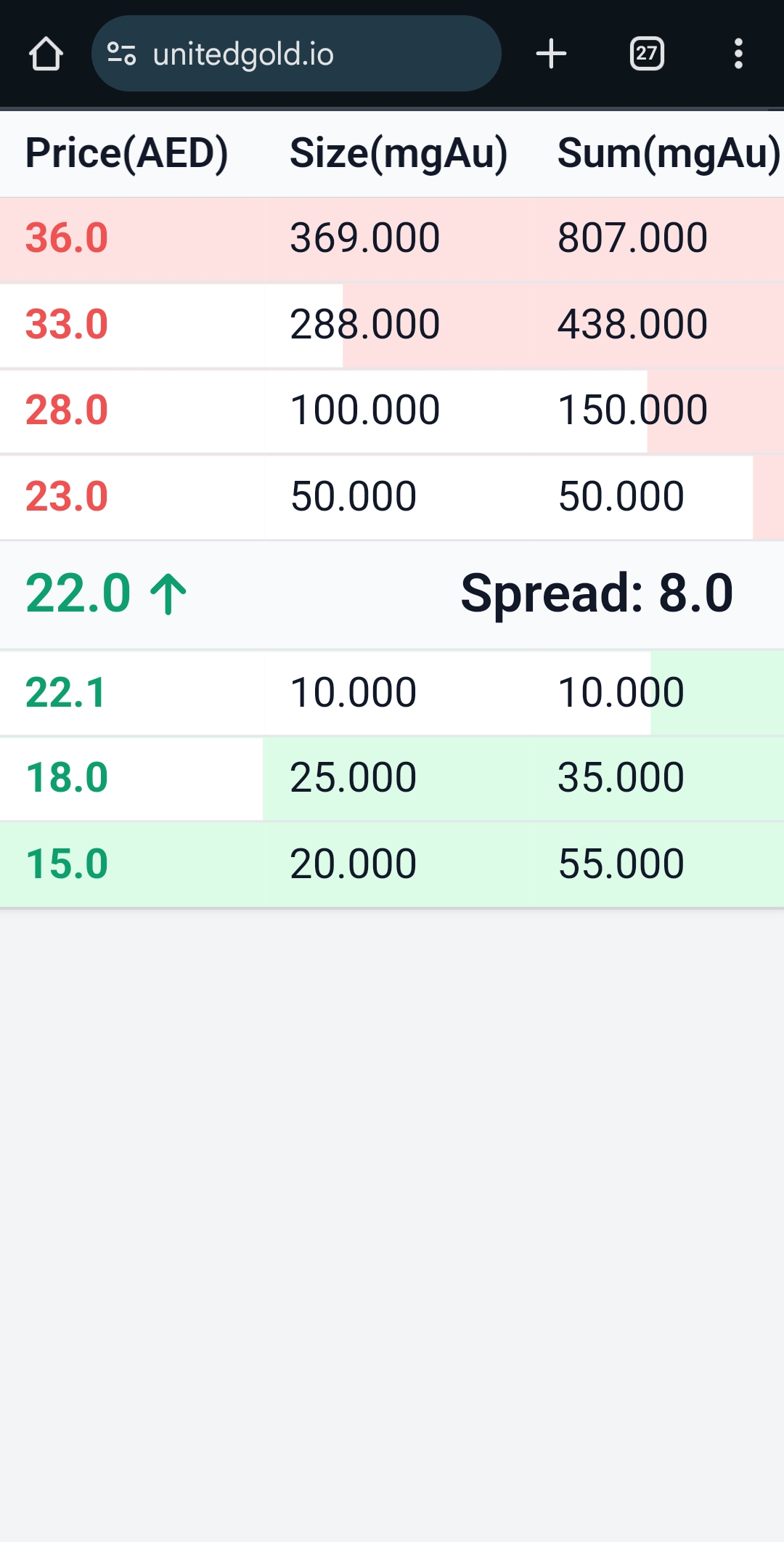The width and height of the screenshot is (784, 1542).
Task: Open site info icon beside URL
Action: coord(122,54)
